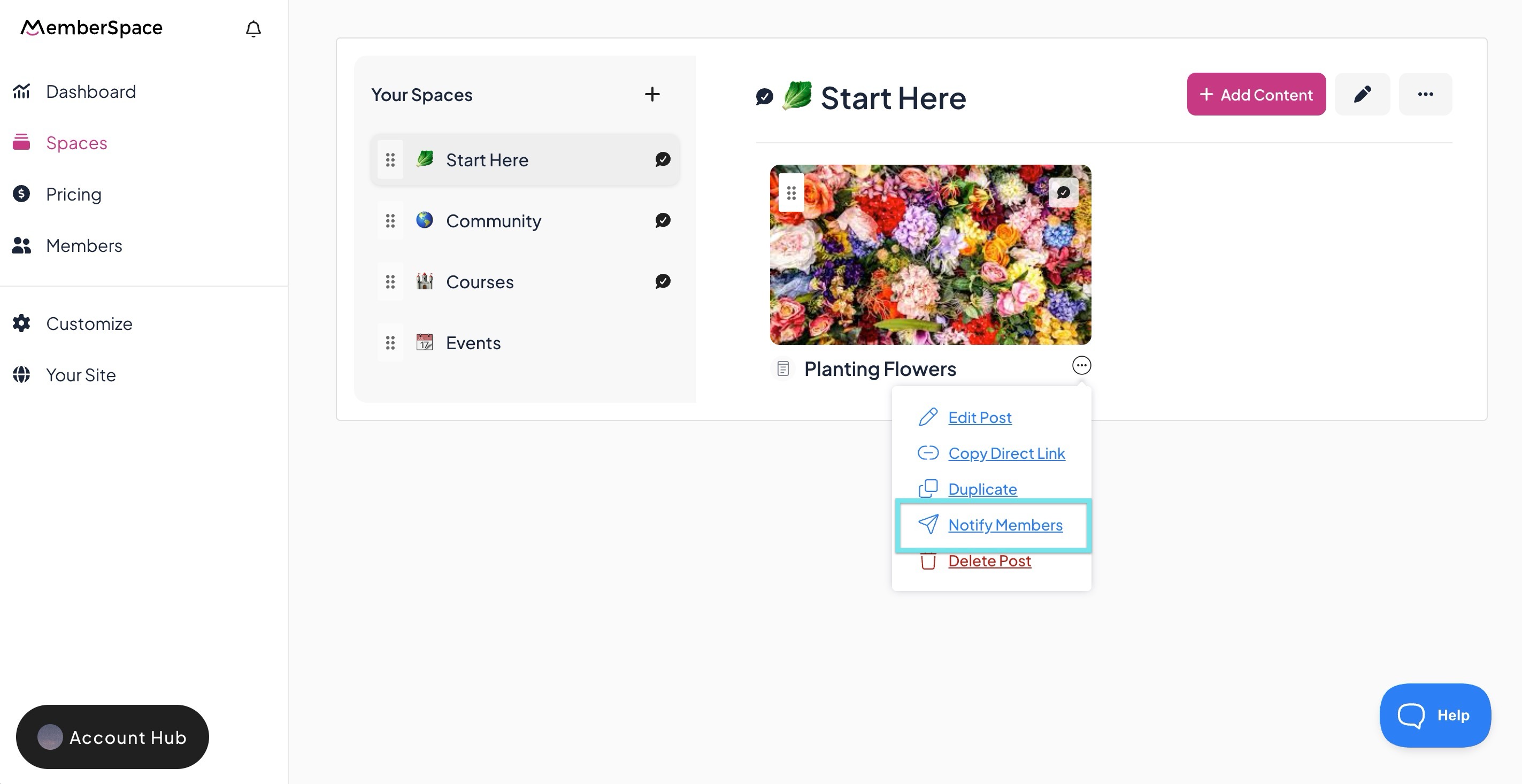The width and height of the screenshot is (1522, 784).
Task: Open the Help chat widget
Action: coord(1434,715)
